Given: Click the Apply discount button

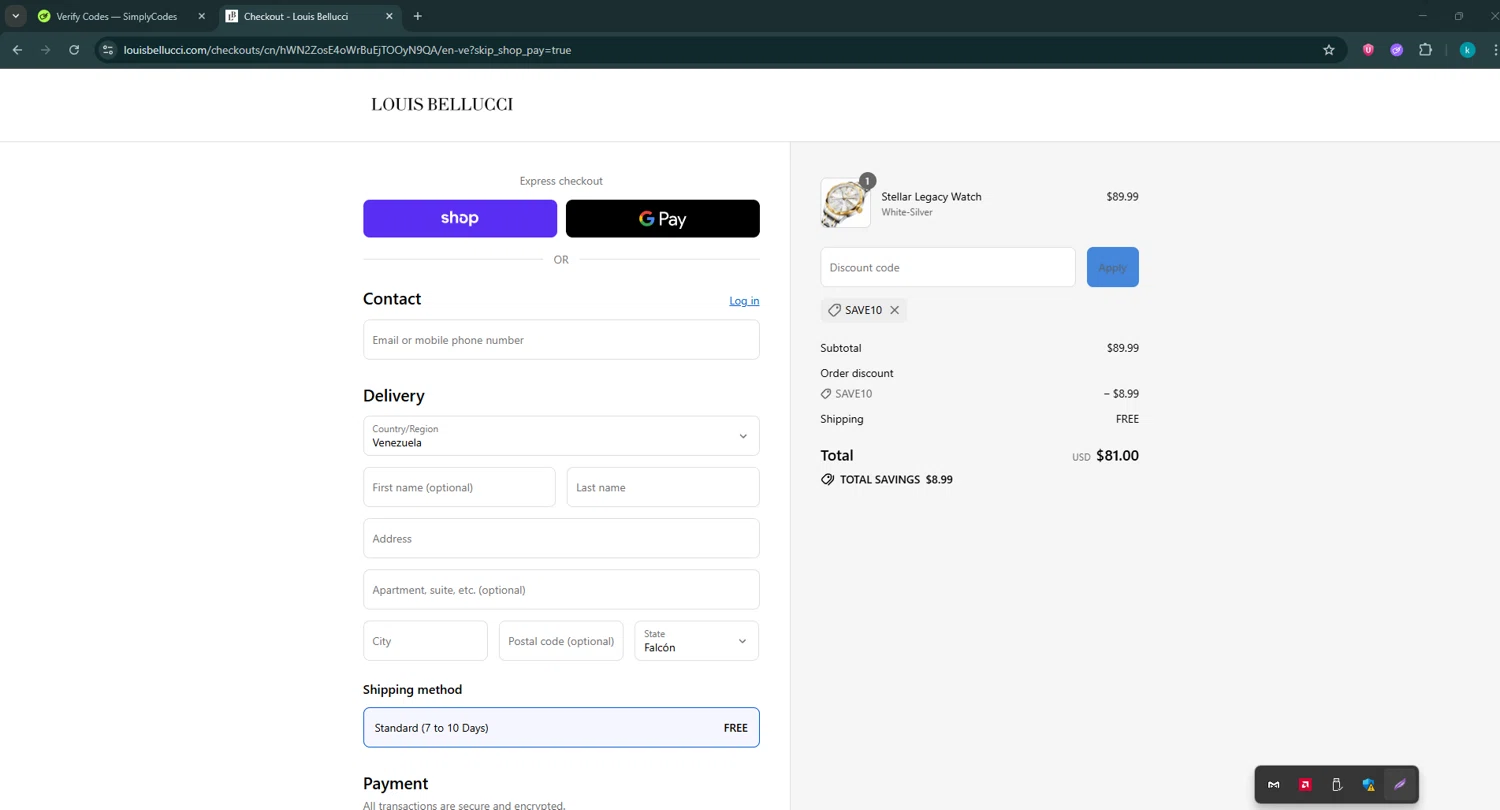Looking at the screenshot, I should pos(1112,267).
